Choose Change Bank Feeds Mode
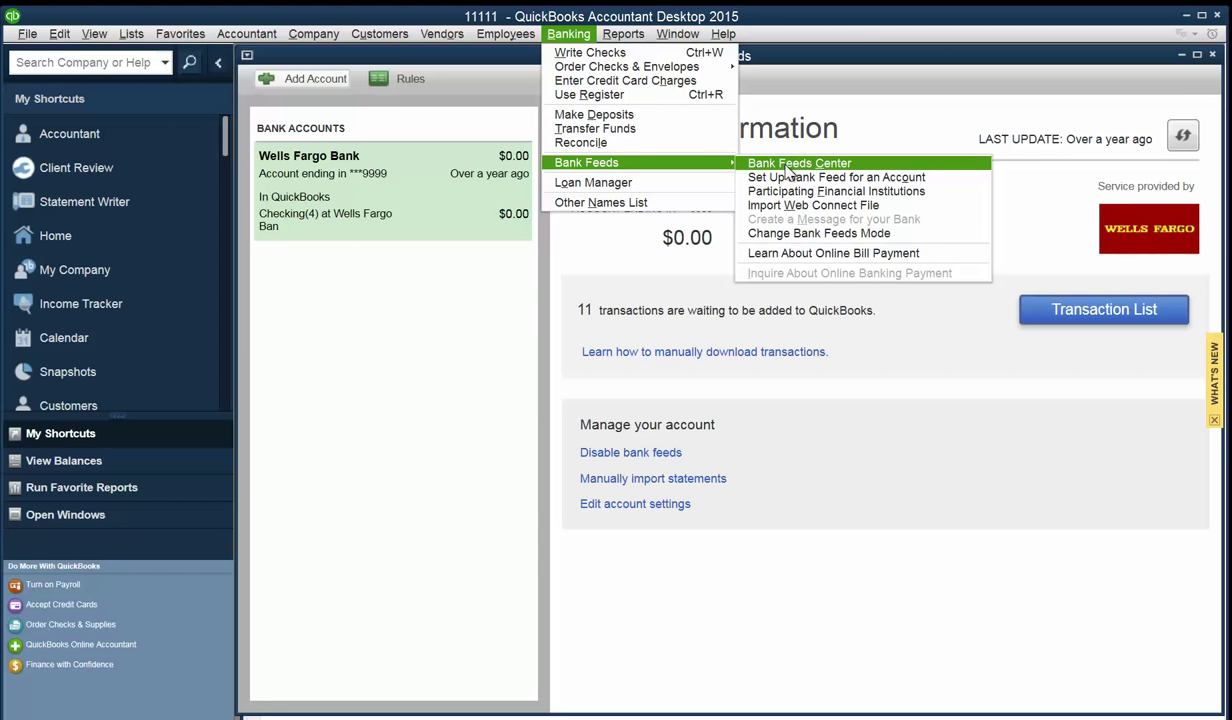The image size is (1232, 720). click(864, 233)
